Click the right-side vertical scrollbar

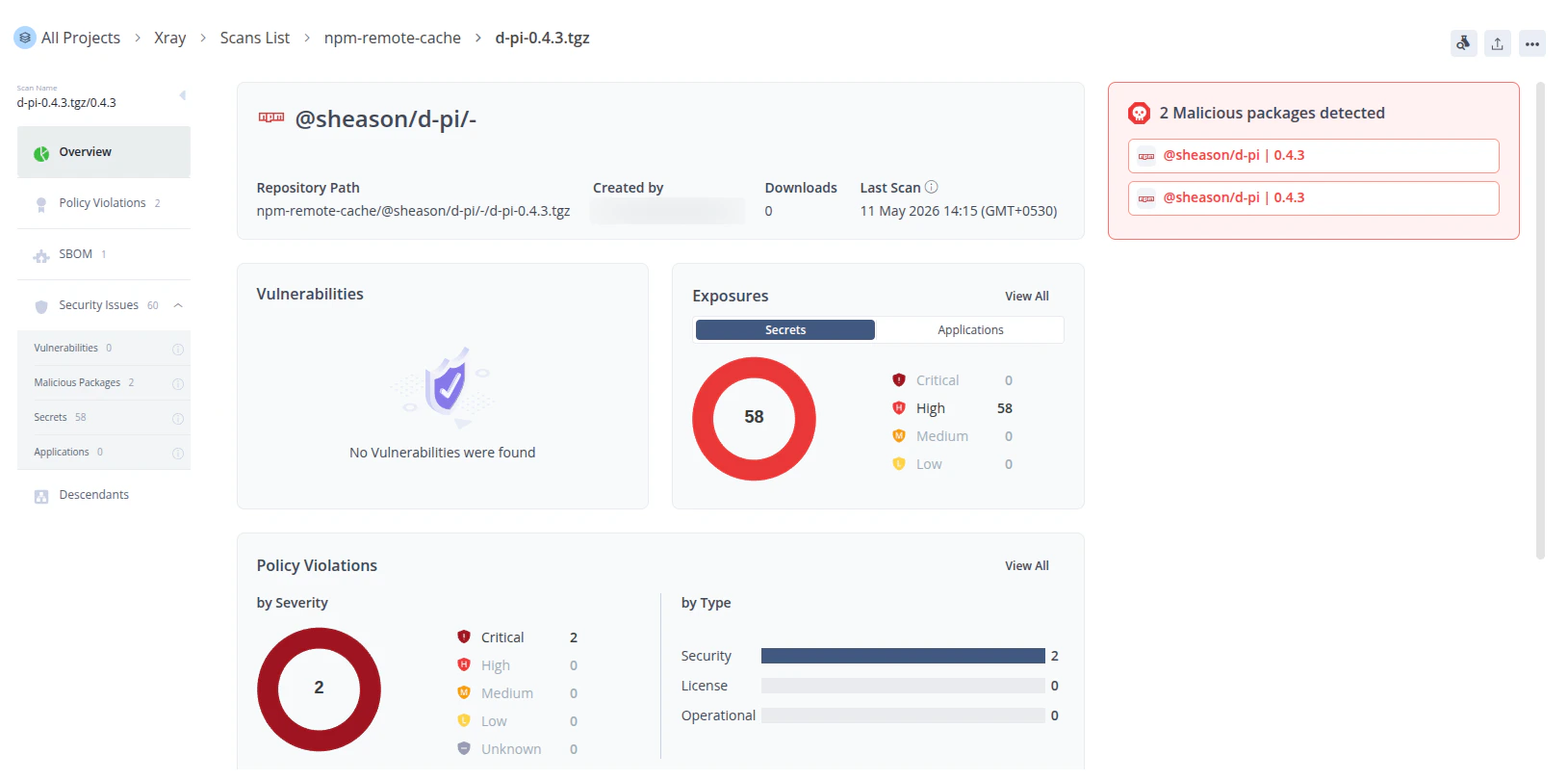pyautogui.click(x=1540, y=321)
